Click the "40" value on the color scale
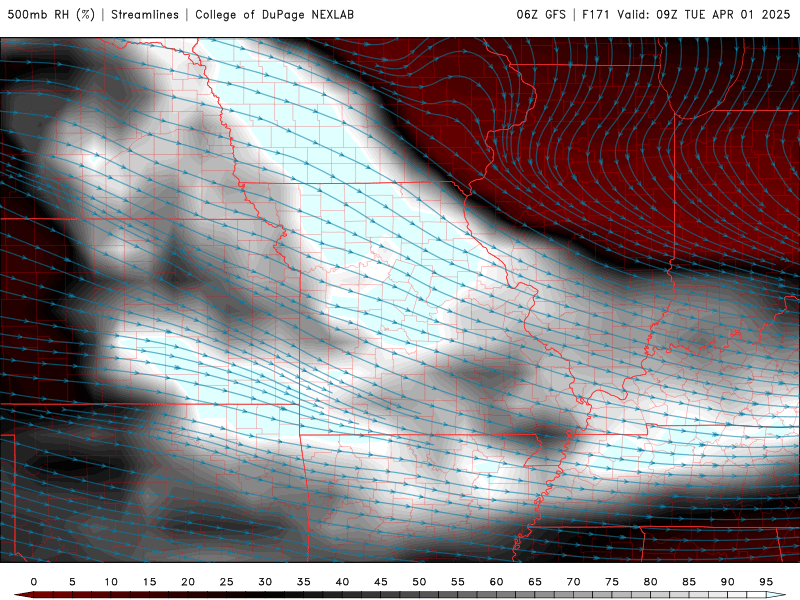Image resolution: width=800 pixels, height=600 pixels. tap(342, 582)
